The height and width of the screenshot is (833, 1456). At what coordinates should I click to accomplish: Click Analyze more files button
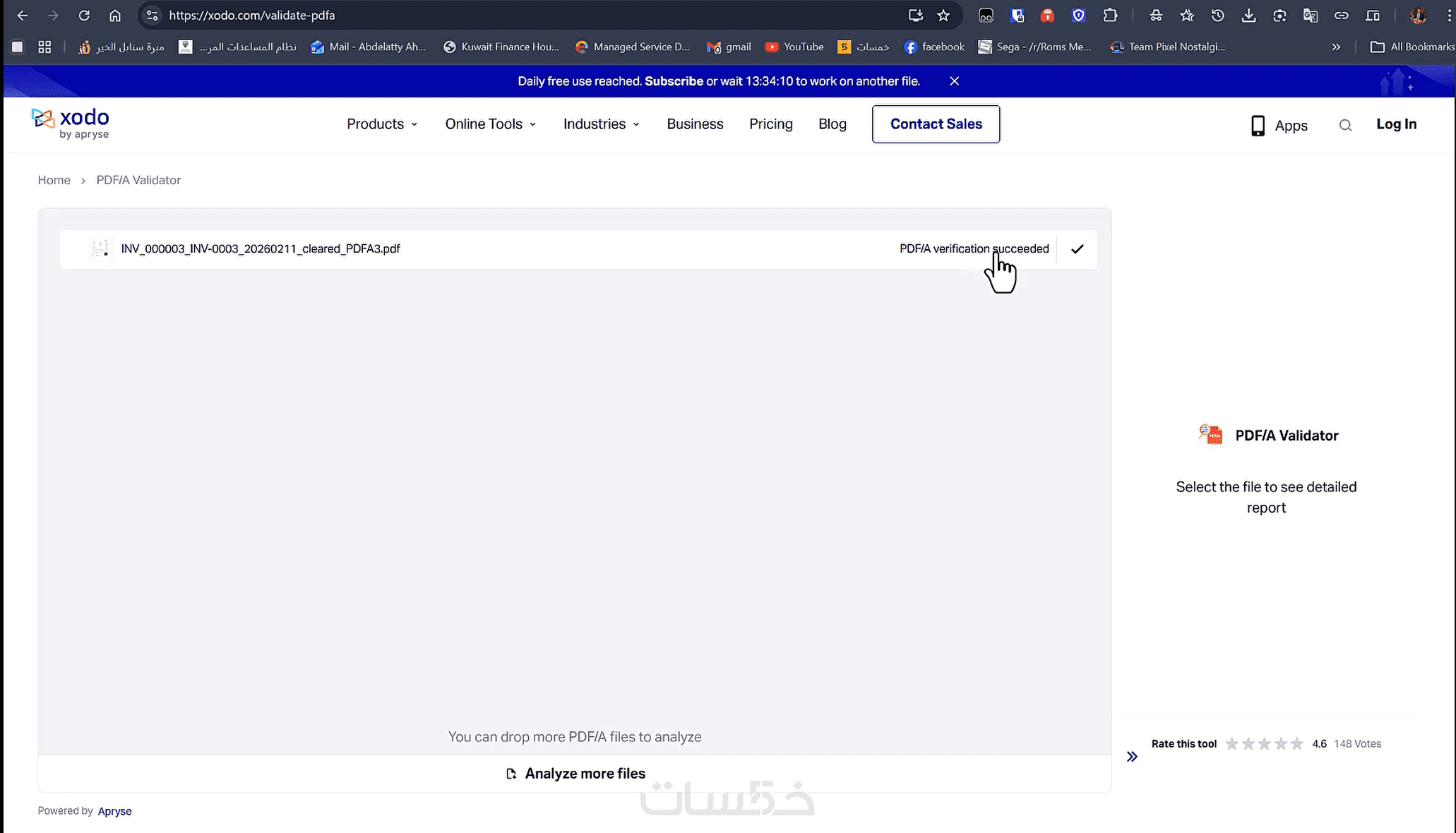point(575,774)
